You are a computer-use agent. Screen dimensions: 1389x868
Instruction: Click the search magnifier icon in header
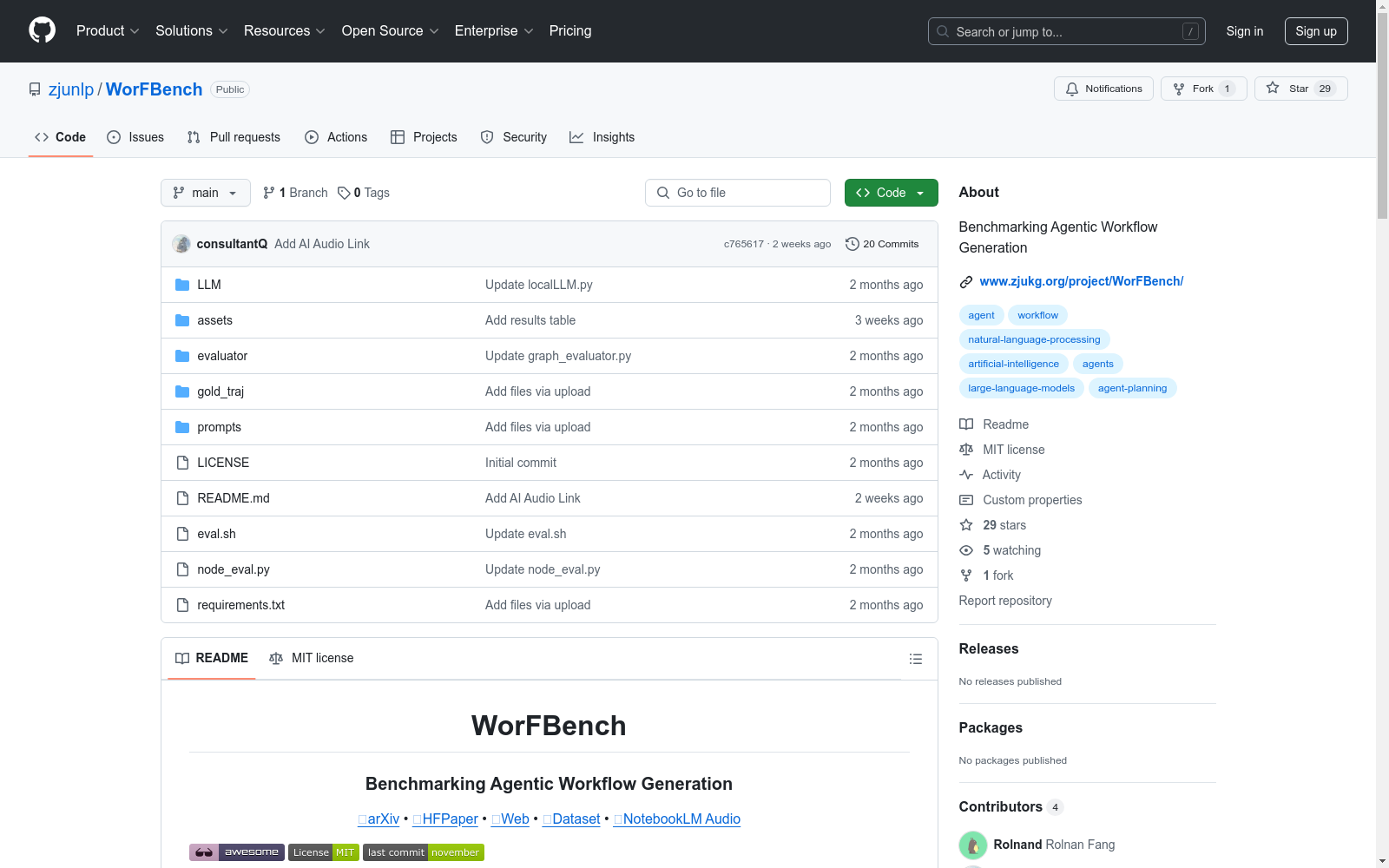[943, 31]
